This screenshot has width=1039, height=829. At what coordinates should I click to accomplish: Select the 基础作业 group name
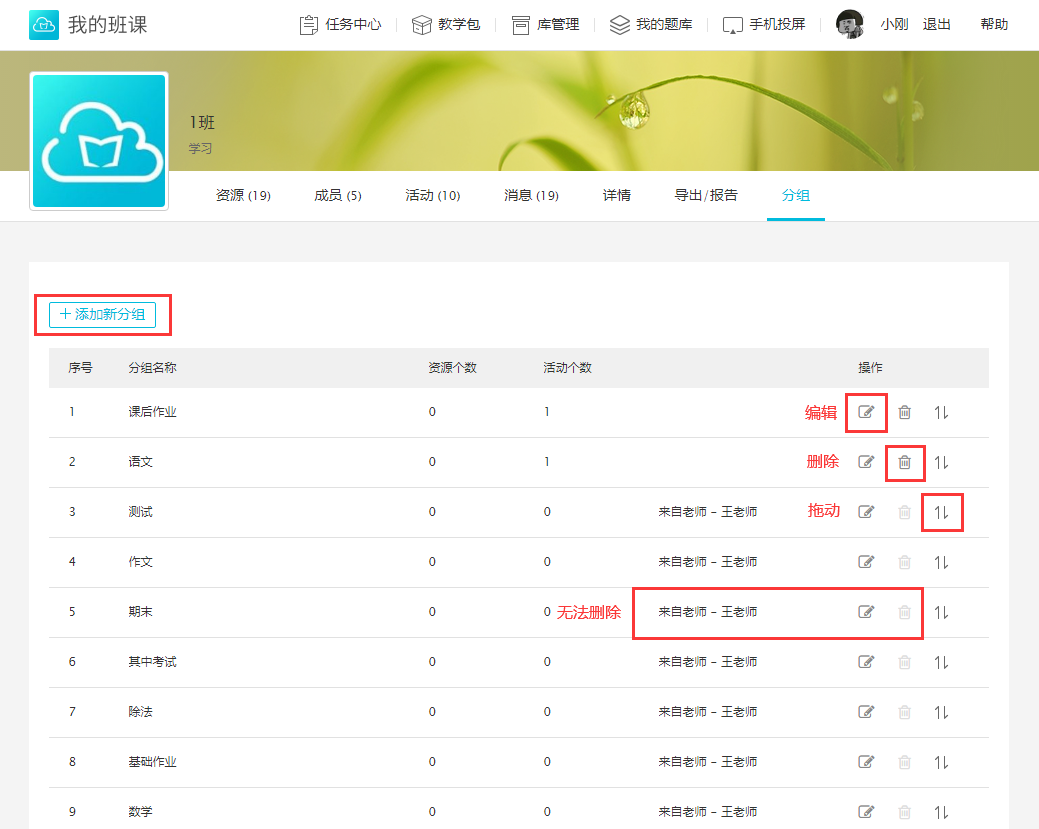click(152, 762)
